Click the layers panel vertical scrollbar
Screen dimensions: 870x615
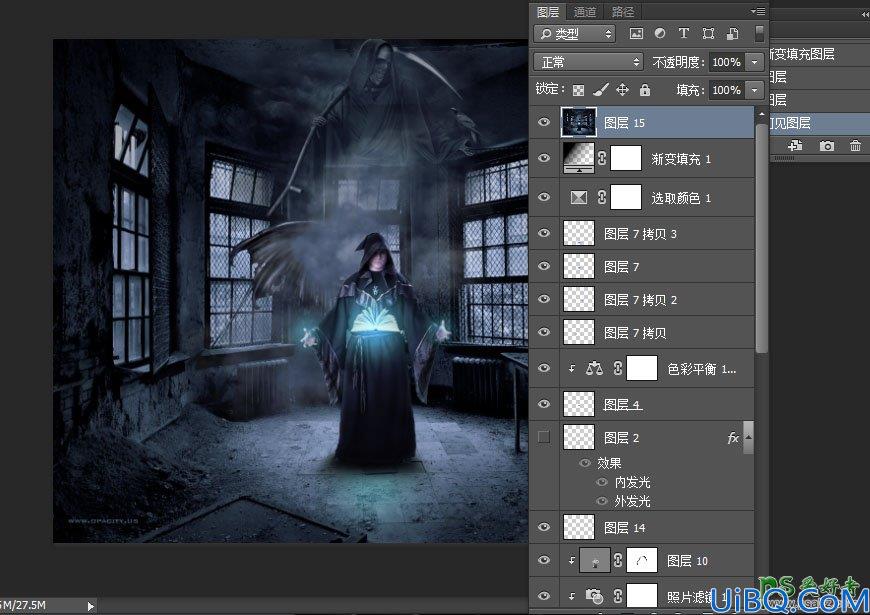[762, 239]
